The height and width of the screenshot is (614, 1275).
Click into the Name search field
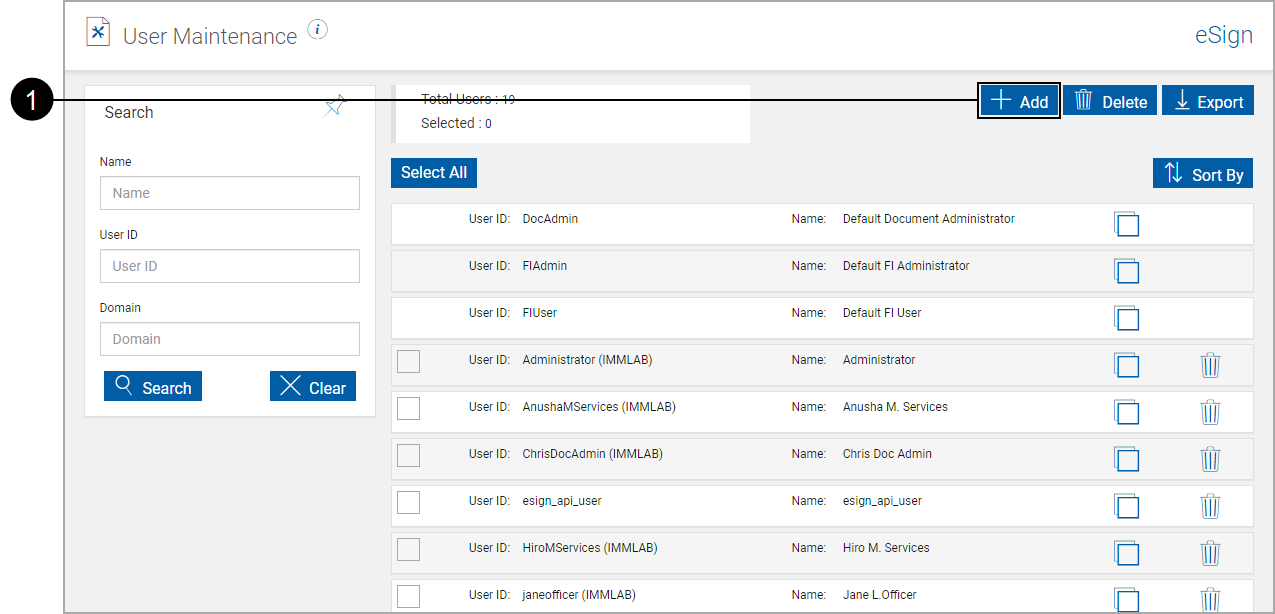tap(230, 193)
